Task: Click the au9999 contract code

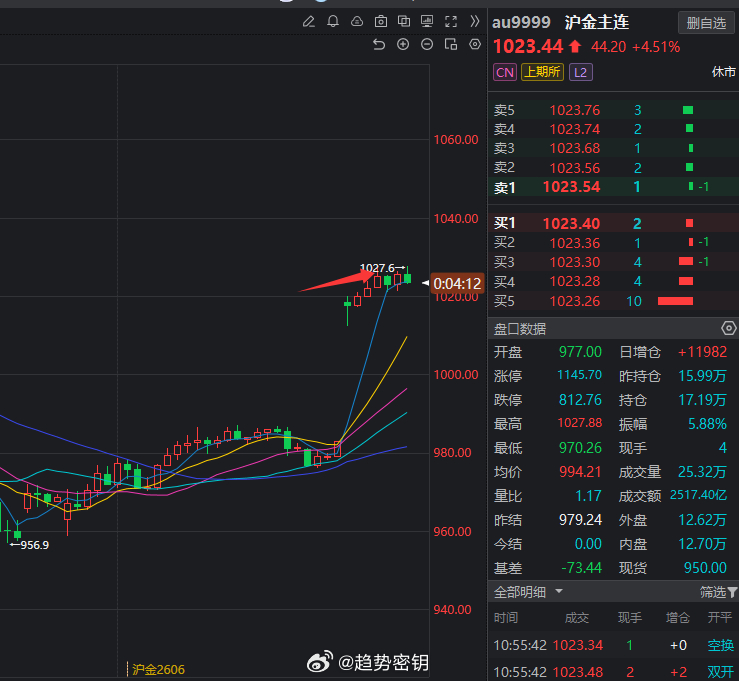Action: point(521,22)
